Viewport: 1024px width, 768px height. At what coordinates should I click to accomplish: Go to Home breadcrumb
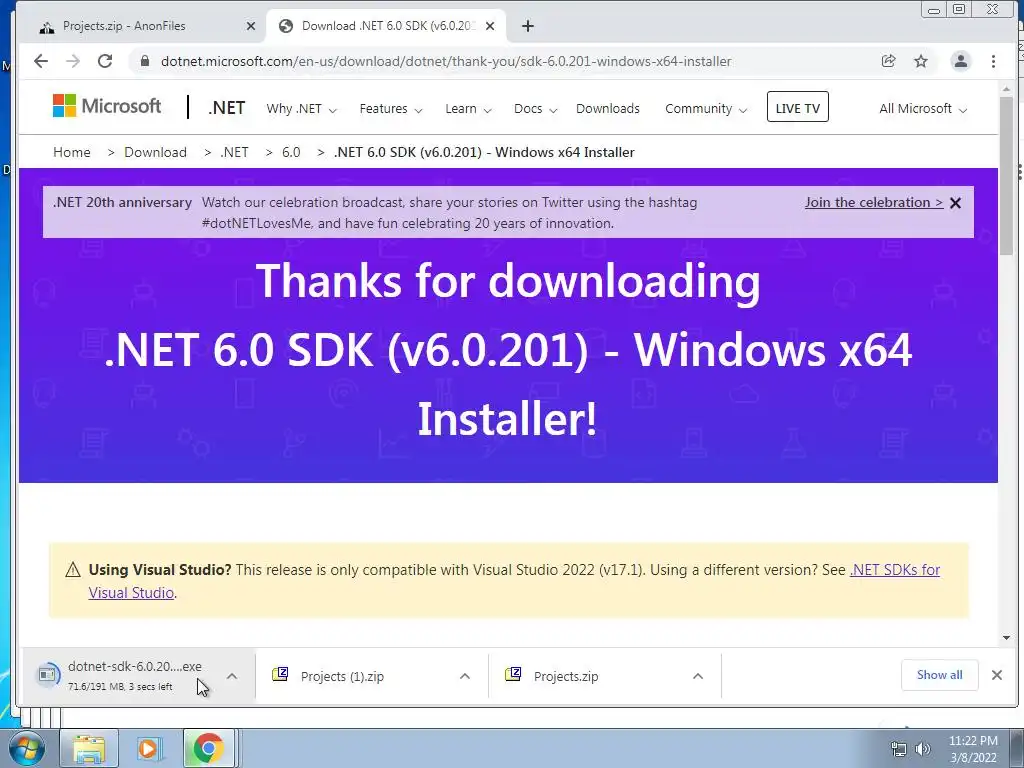click(72, 152)
